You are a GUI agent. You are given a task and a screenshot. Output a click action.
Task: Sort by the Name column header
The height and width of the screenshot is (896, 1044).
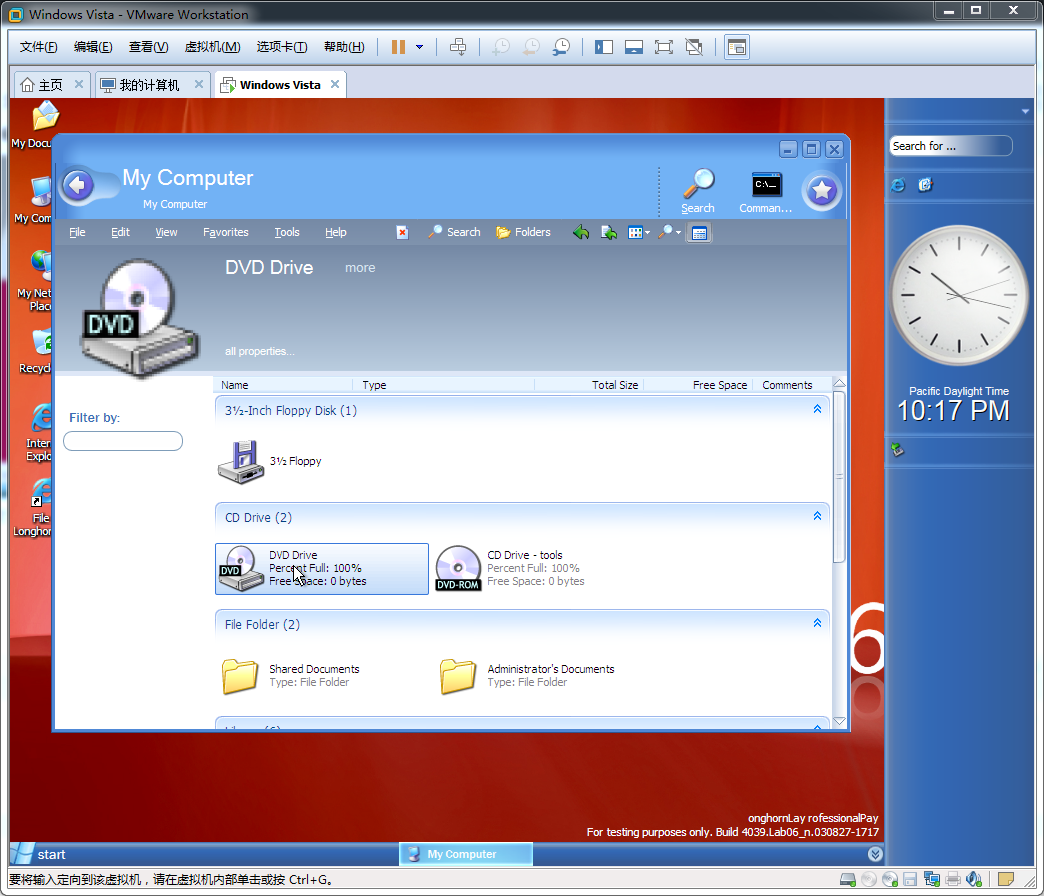[x=283, y=385]
